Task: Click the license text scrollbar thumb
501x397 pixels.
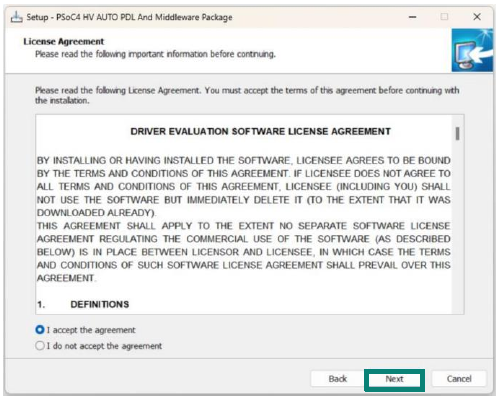Action: pyautogui.click(x=458, y=134)
